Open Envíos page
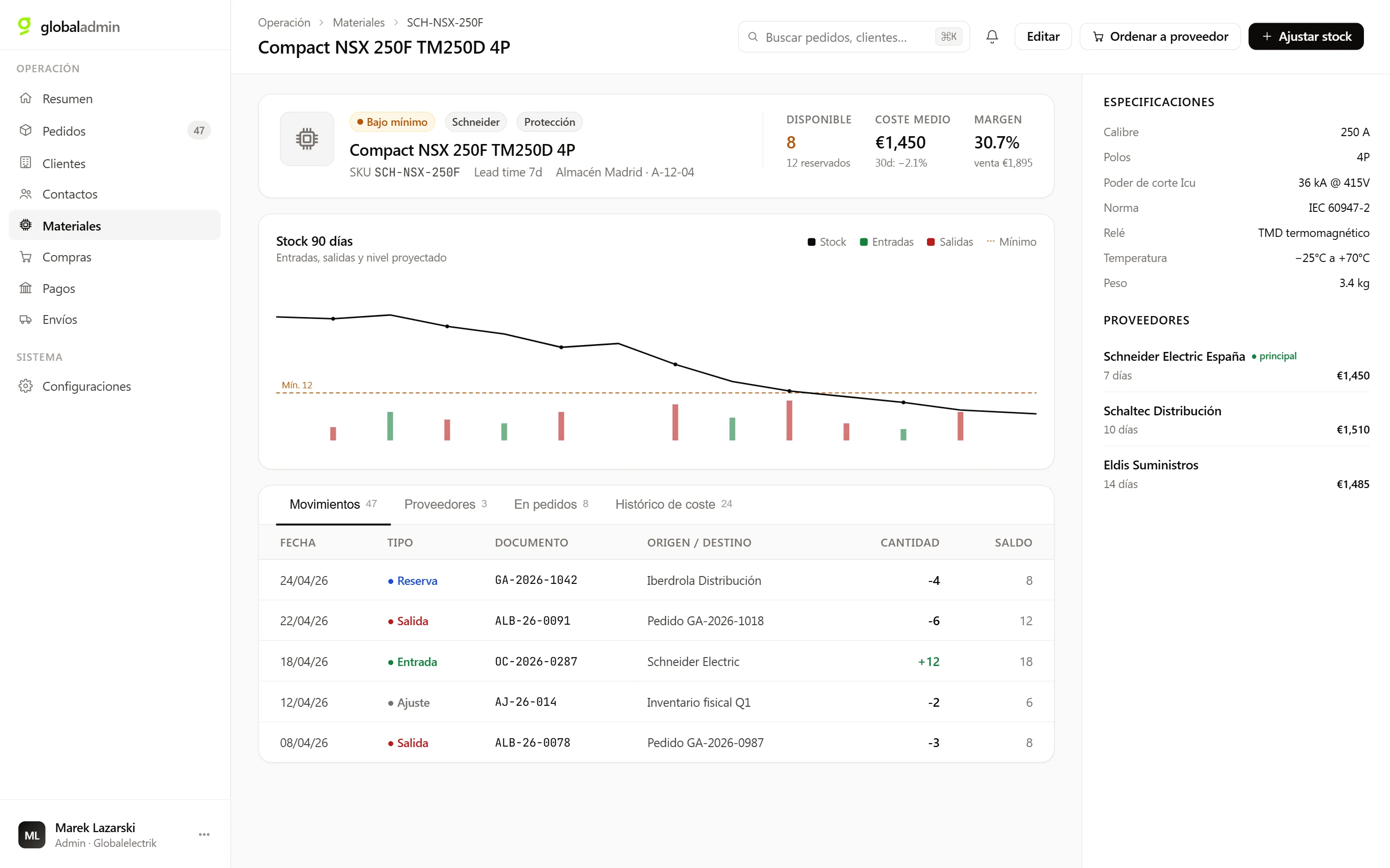 tap(115, 319)
